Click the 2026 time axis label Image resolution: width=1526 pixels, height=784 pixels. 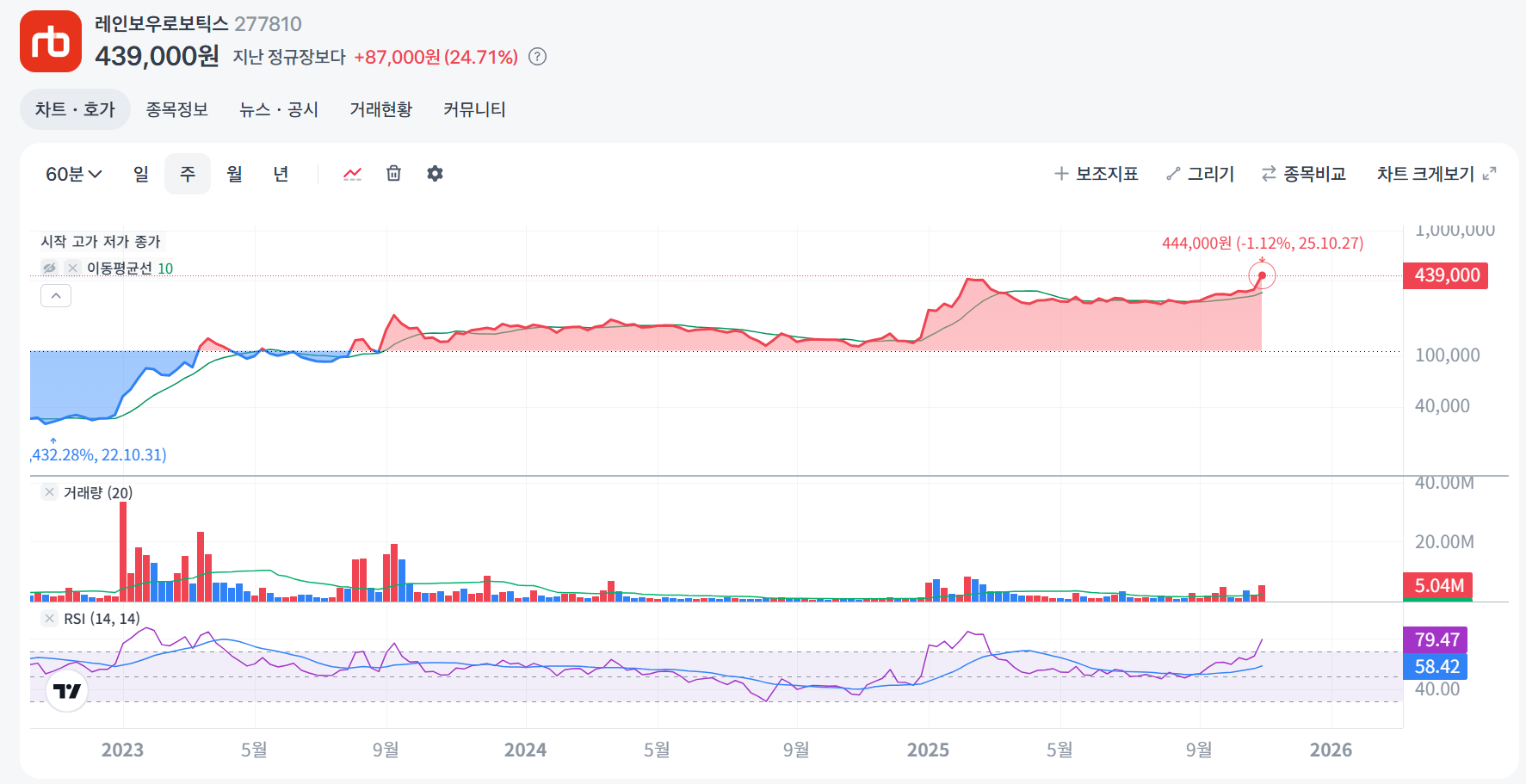(x=1331, y=750)
